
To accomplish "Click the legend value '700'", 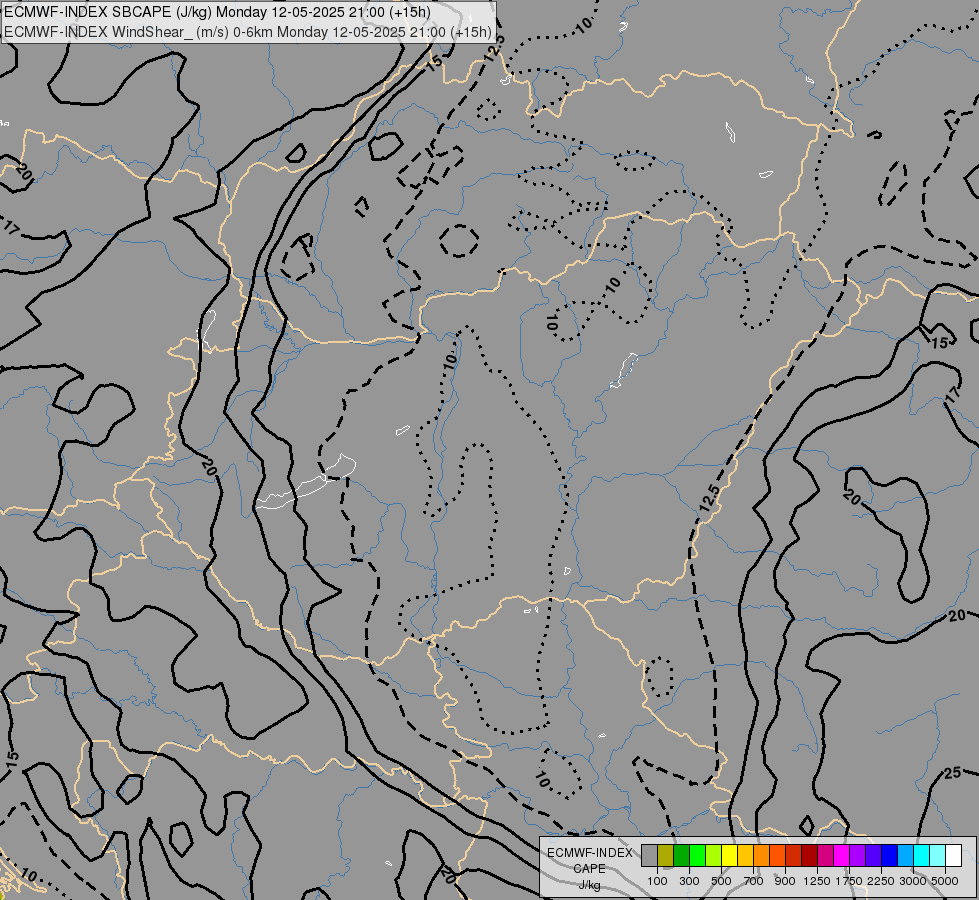I will [x=754, y=881].
